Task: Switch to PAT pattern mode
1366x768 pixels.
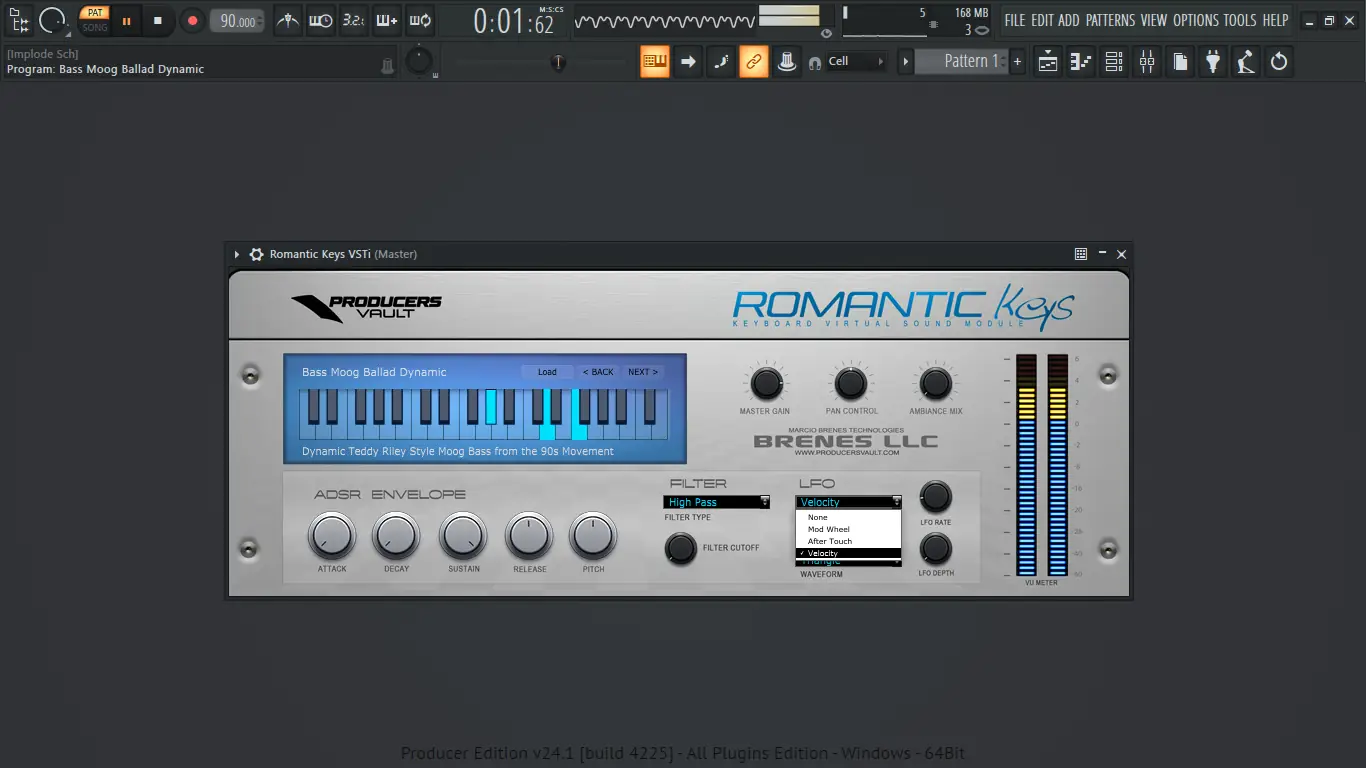Action: pyautogui.click(x=95, y=13)
